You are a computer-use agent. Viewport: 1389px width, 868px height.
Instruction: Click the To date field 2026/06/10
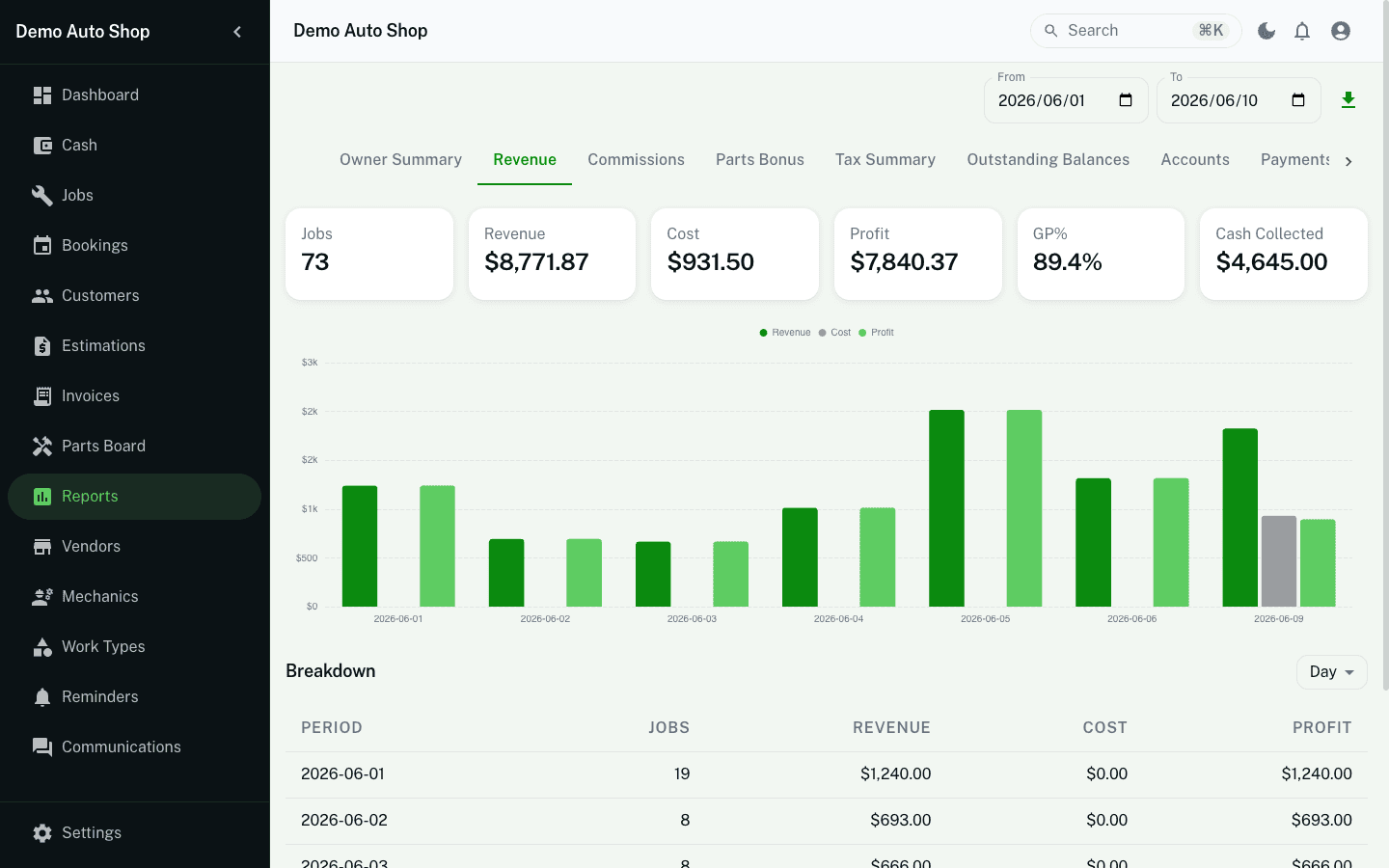[1239, 100]
